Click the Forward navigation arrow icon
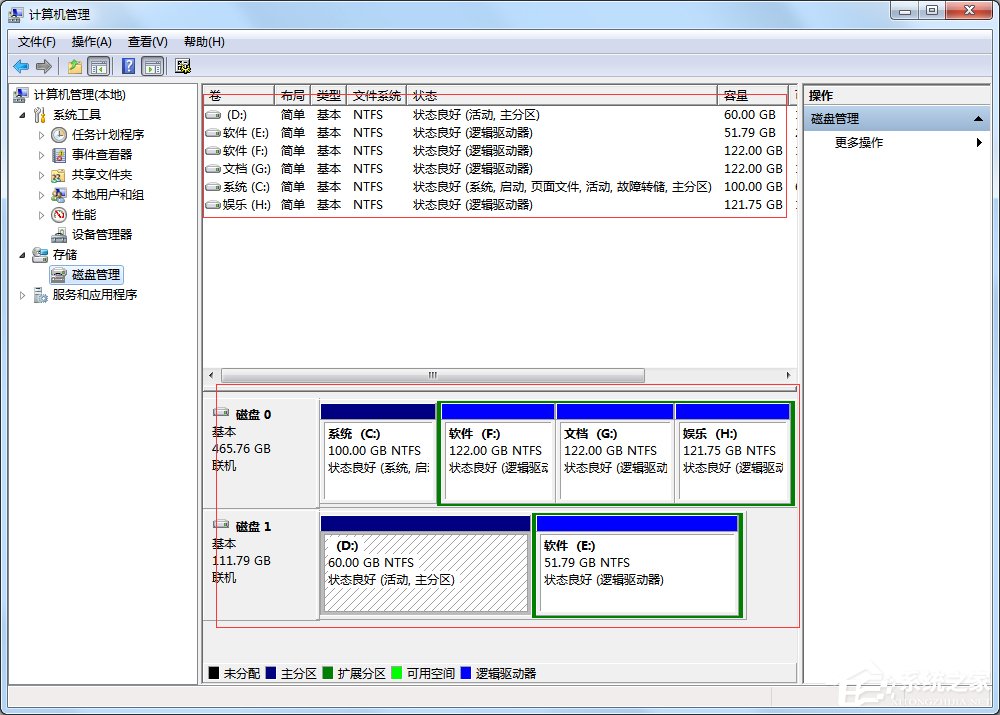This screenshot has height=715, width=1000. click(45, 66)
